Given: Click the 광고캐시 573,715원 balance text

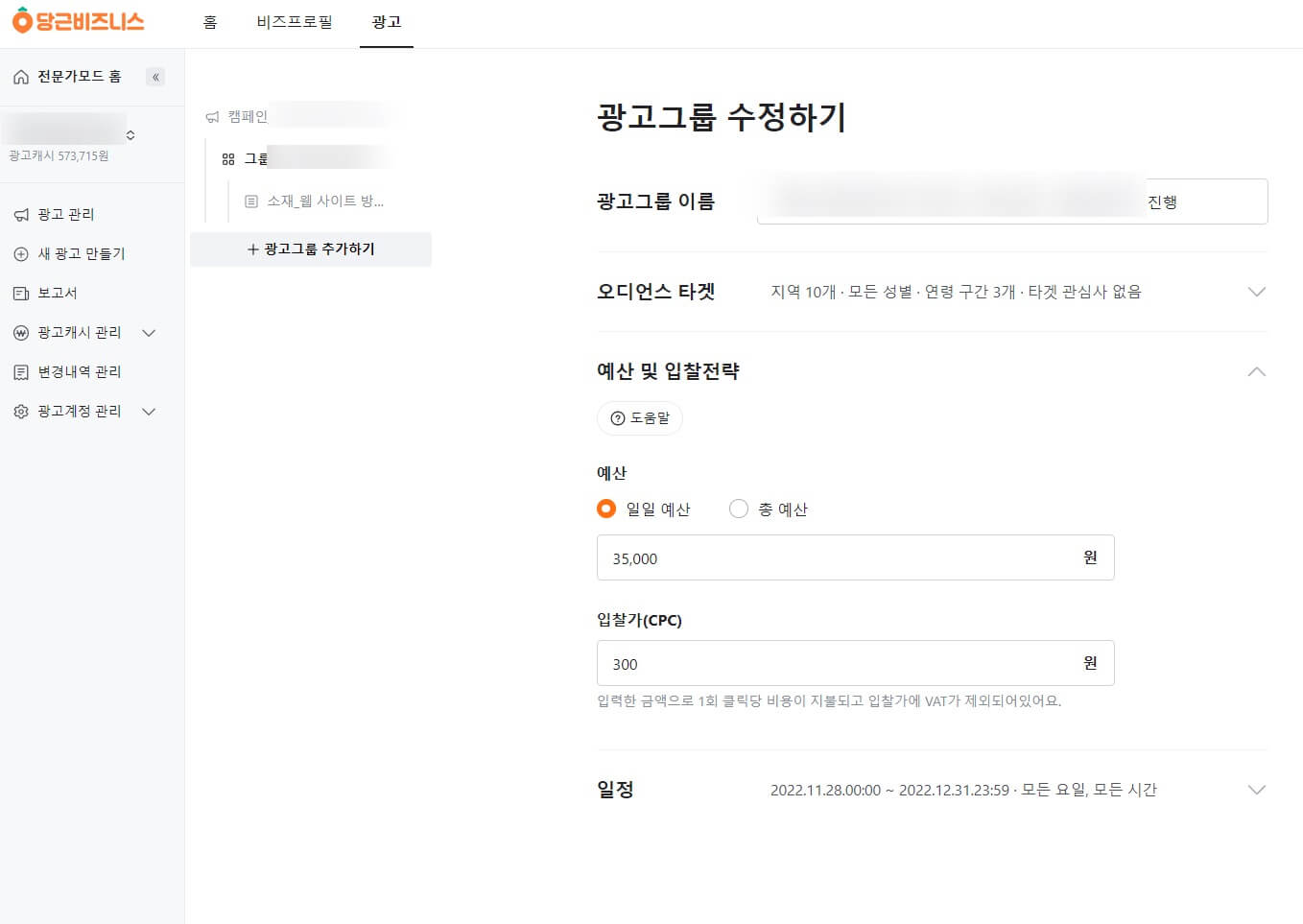Looking at the screenshot, I should 59,156.
